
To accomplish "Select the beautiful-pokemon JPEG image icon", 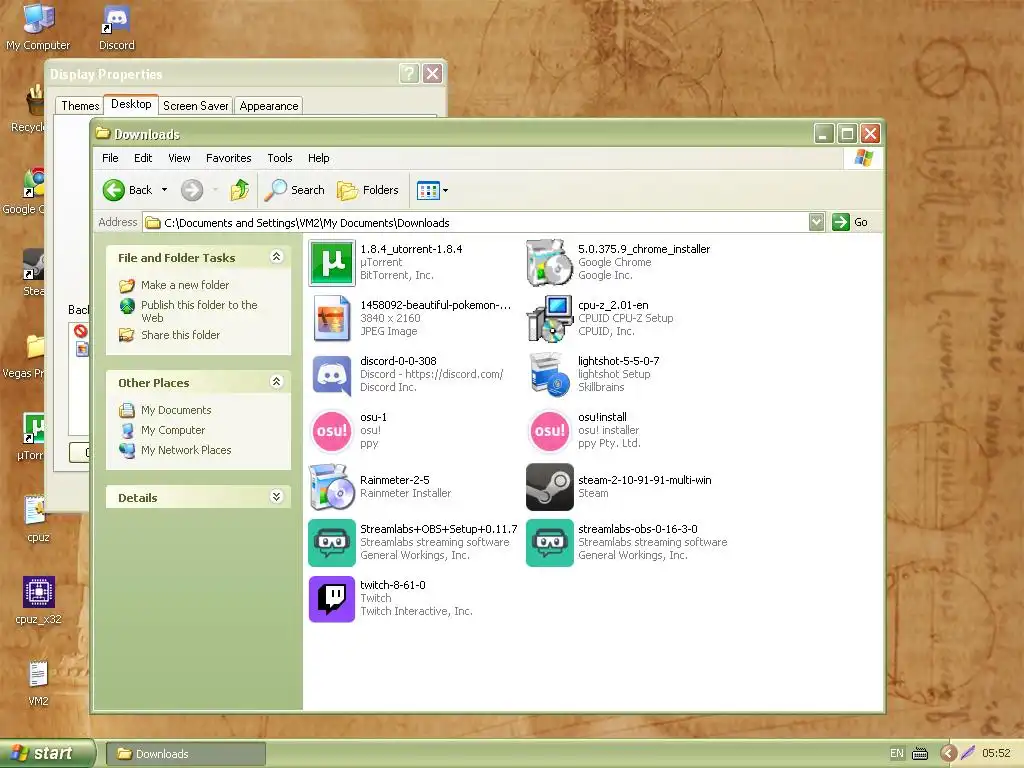I will (332, 319).
